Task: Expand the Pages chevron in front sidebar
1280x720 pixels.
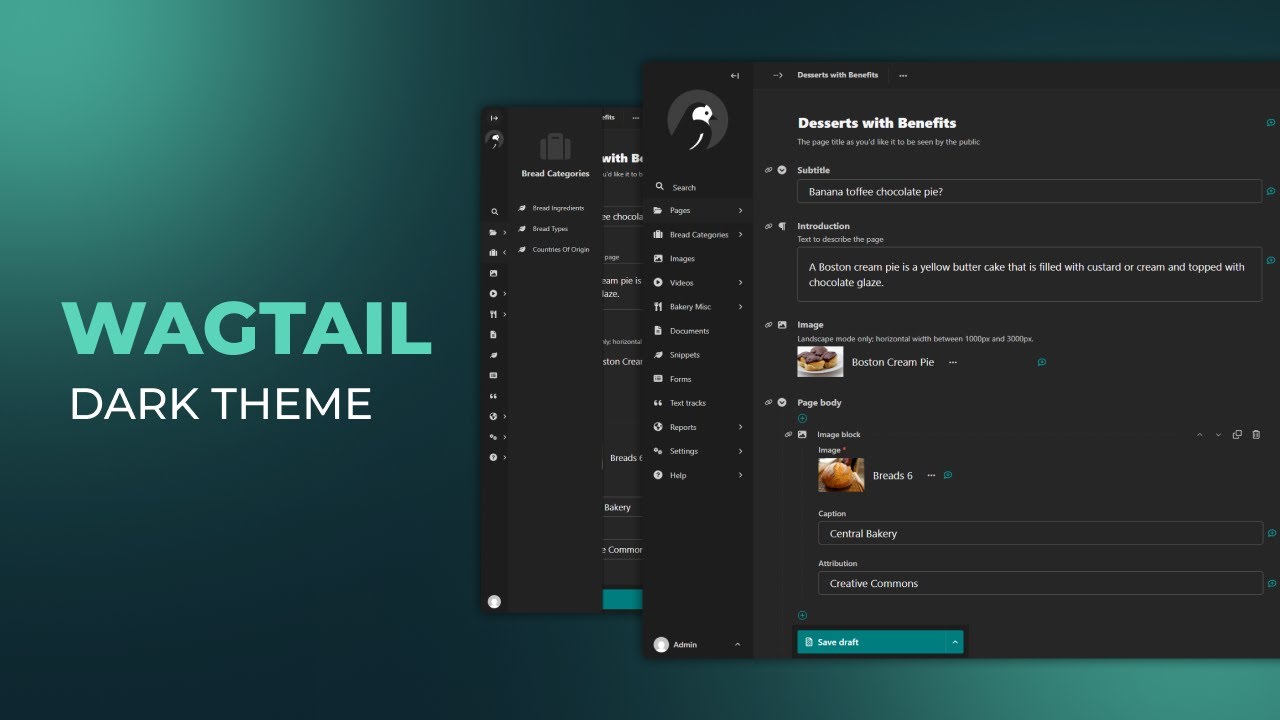Action: pyautogui.click(x=740, y=211)
